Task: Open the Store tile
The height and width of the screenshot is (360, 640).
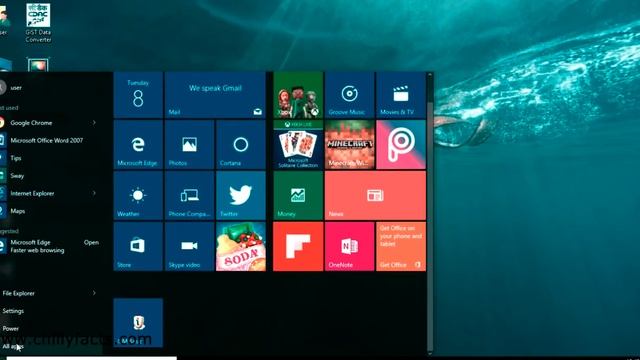Action: [x=138, y=247]
